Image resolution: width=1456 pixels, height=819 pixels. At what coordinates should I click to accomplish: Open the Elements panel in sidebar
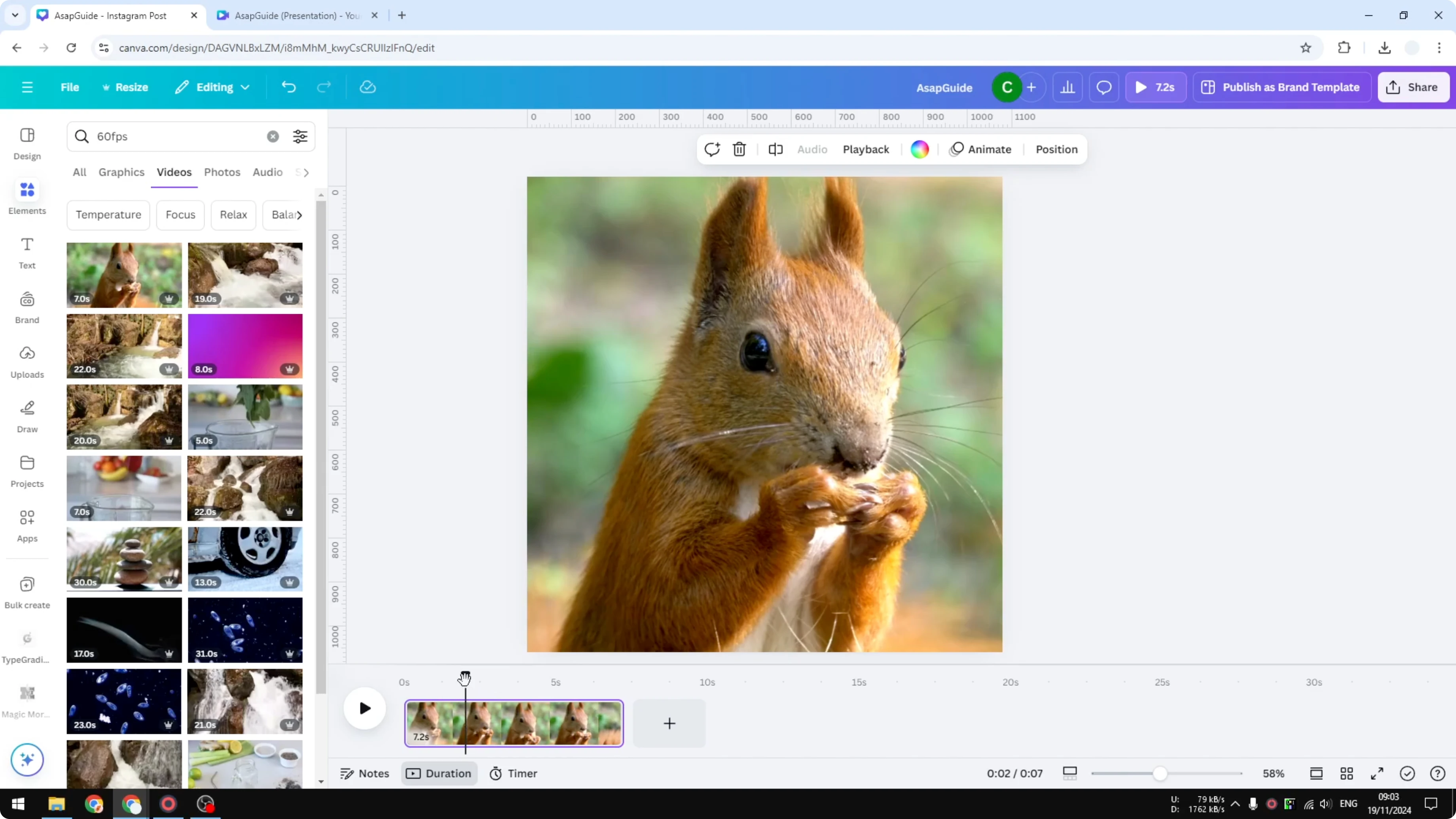[27, 197]
